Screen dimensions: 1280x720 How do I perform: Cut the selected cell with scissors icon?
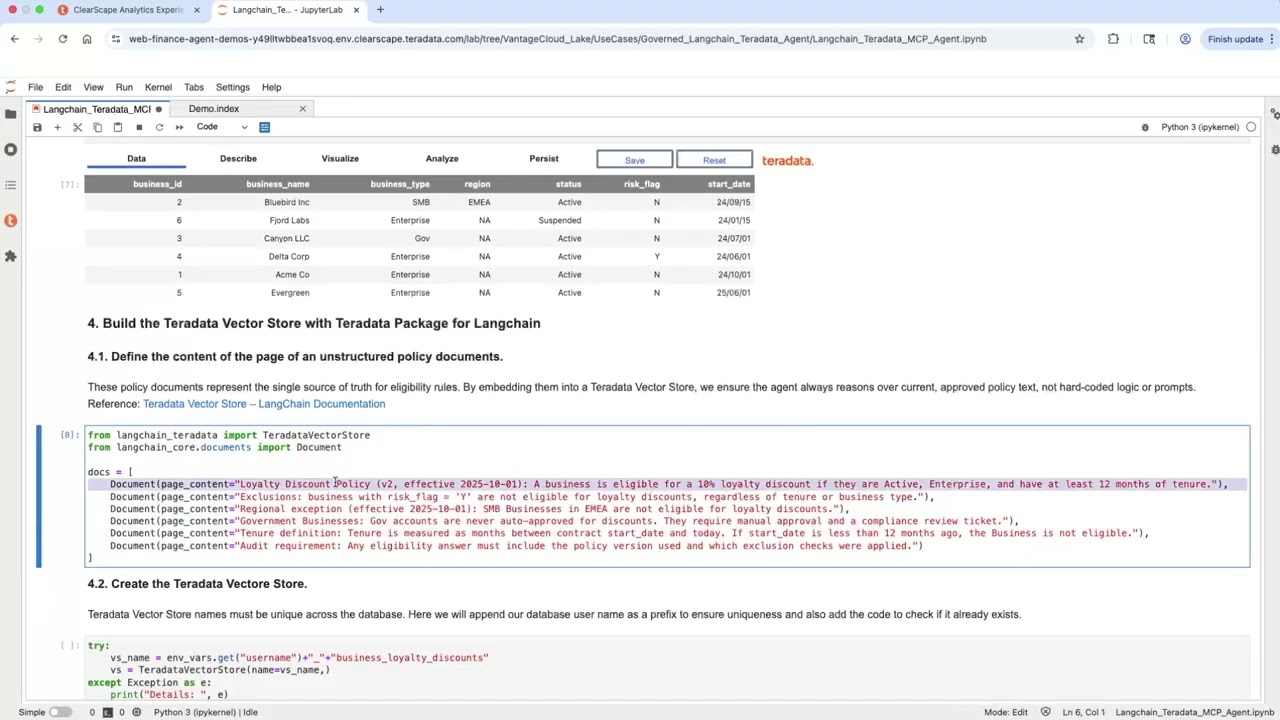[x=77, y=127]
